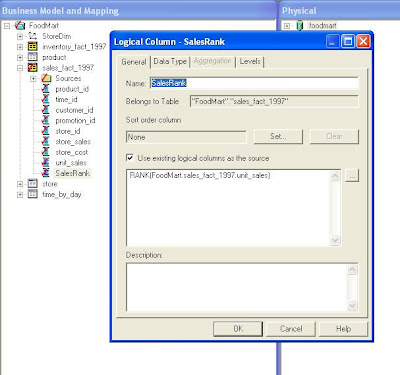The height and width of the screenshot is (375, 400).
Task: Click expression box scroll down arrow
Action: (x=335, y=240)
